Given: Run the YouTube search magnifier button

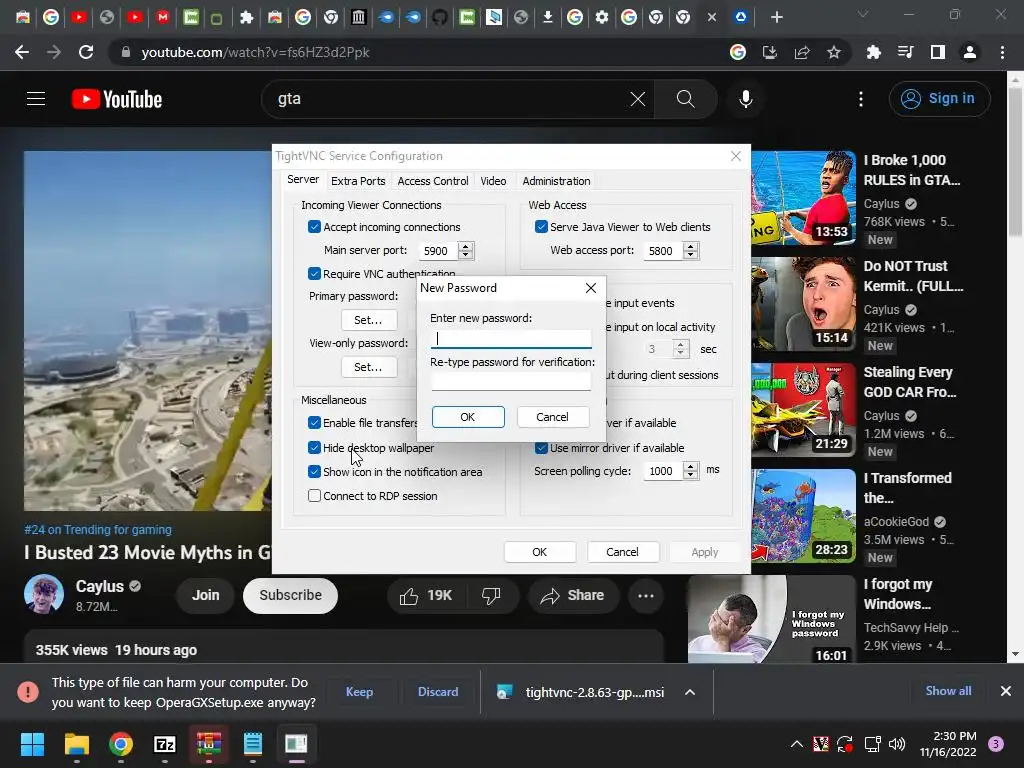Looking at the screenshot, I should [x=686, y=99].
